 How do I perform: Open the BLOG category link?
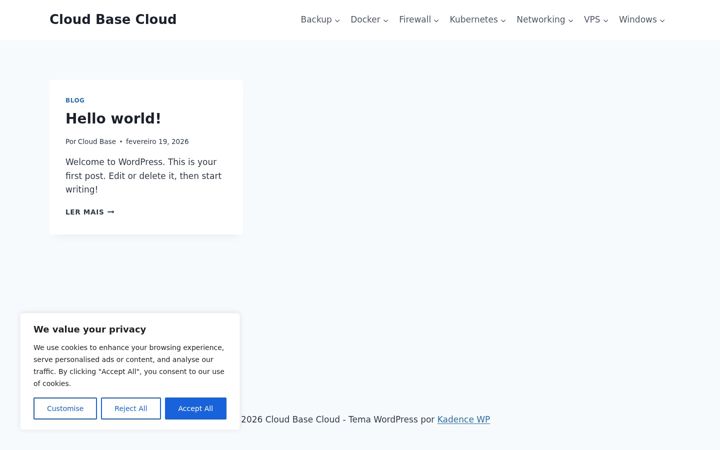point(75,100)
